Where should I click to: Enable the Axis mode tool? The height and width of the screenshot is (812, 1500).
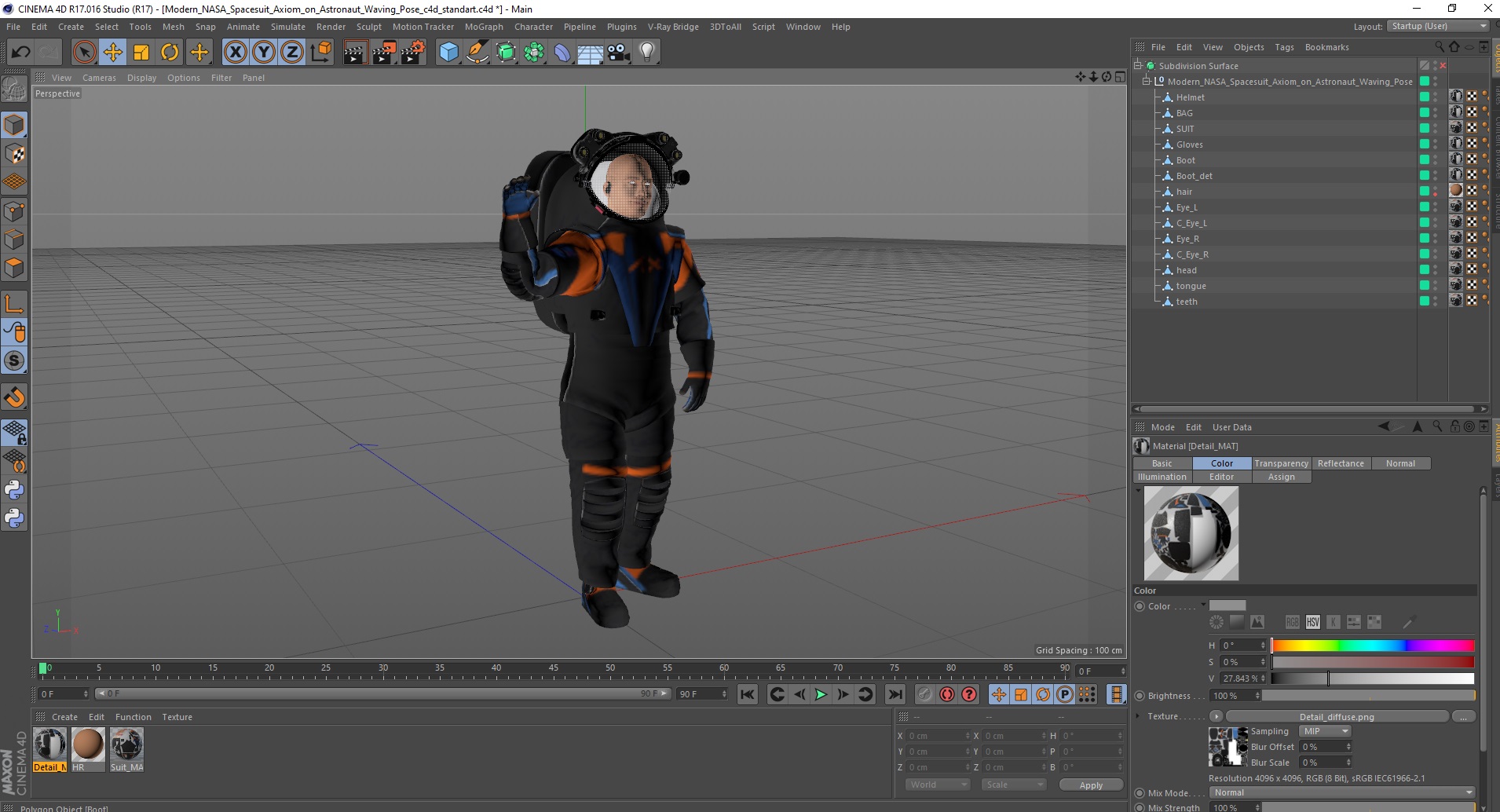(14, 304)
